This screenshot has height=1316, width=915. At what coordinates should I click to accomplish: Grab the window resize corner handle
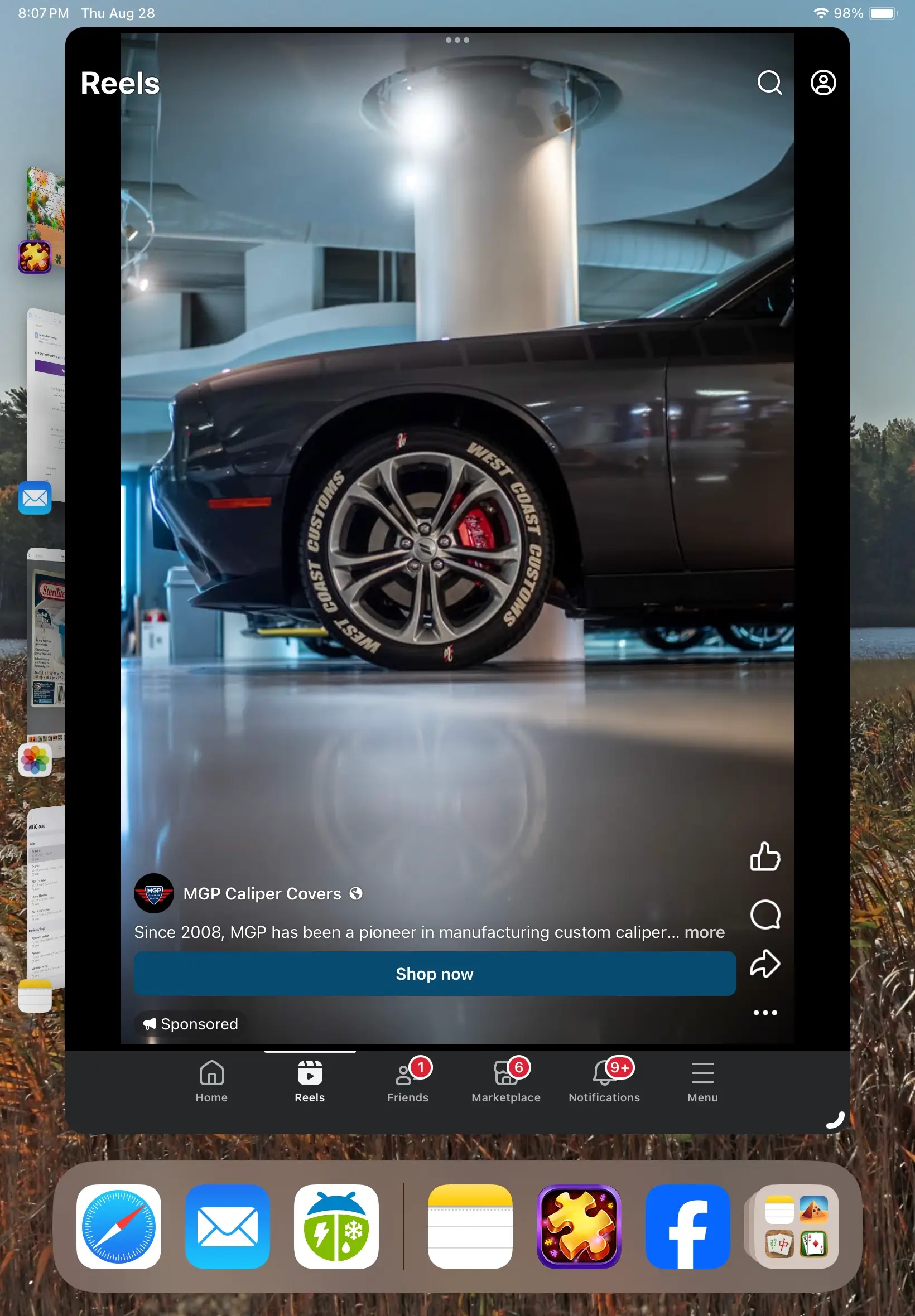coord(836,1119)
